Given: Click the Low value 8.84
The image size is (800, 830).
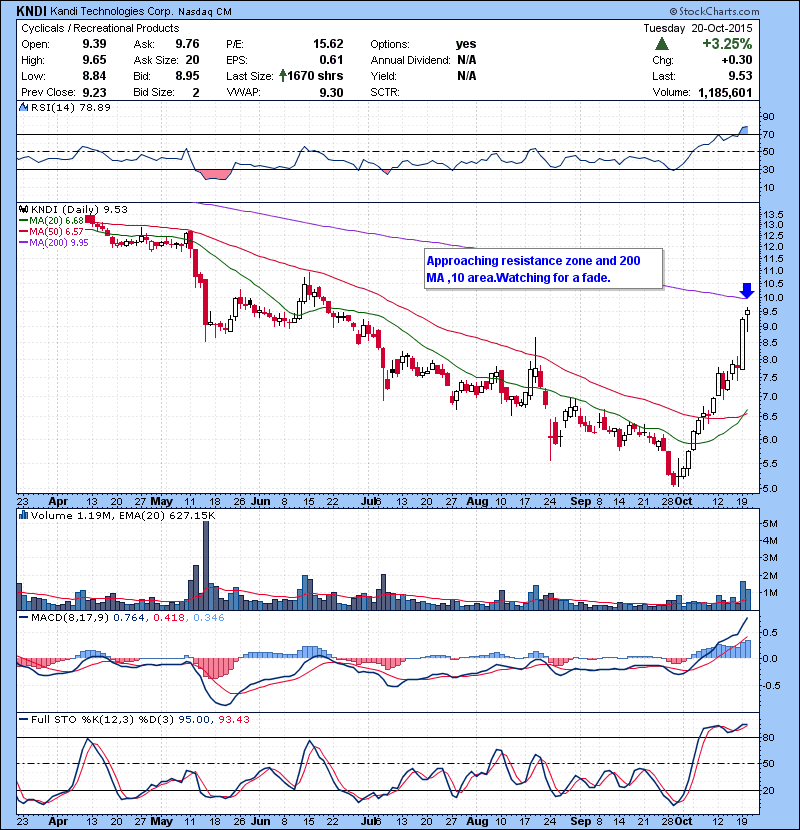Looking at the screenshot, I should (94, 76).
